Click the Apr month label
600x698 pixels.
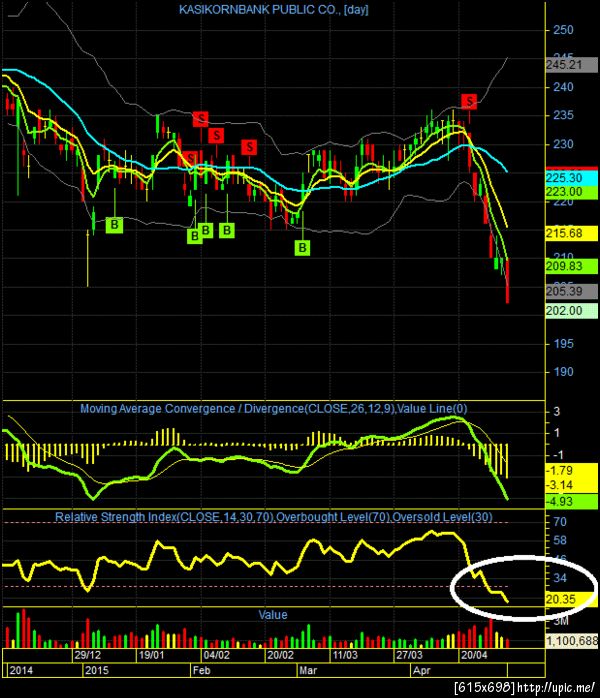(422, 670)
